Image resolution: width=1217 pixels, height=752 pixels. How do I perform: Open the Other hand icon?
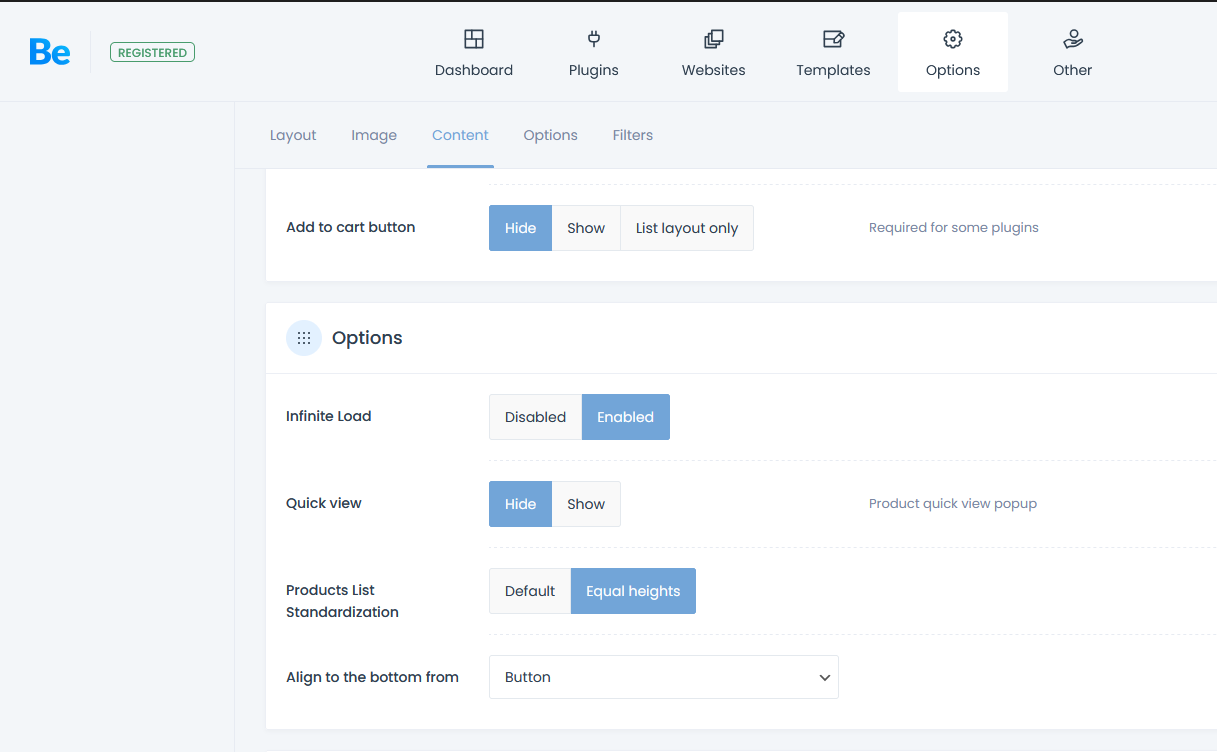pos(1072,39)
